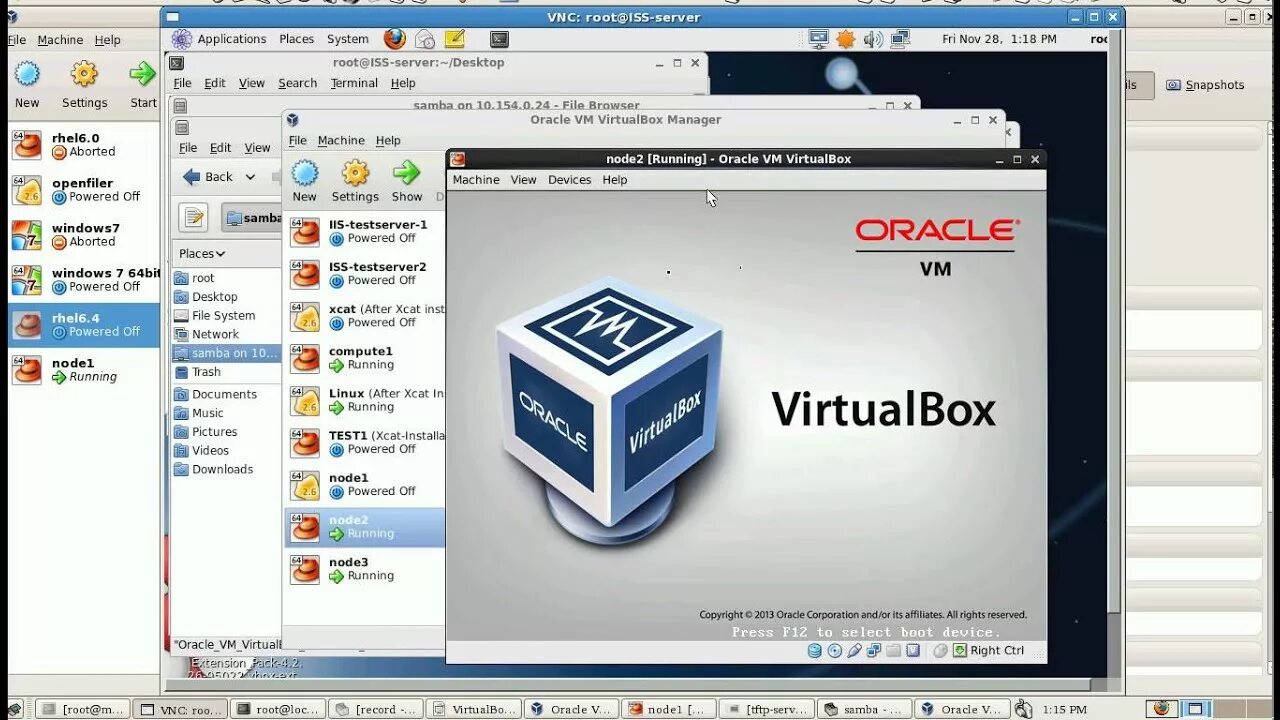Click the volume speaker icon in GNOME panel

pos(873,39)
